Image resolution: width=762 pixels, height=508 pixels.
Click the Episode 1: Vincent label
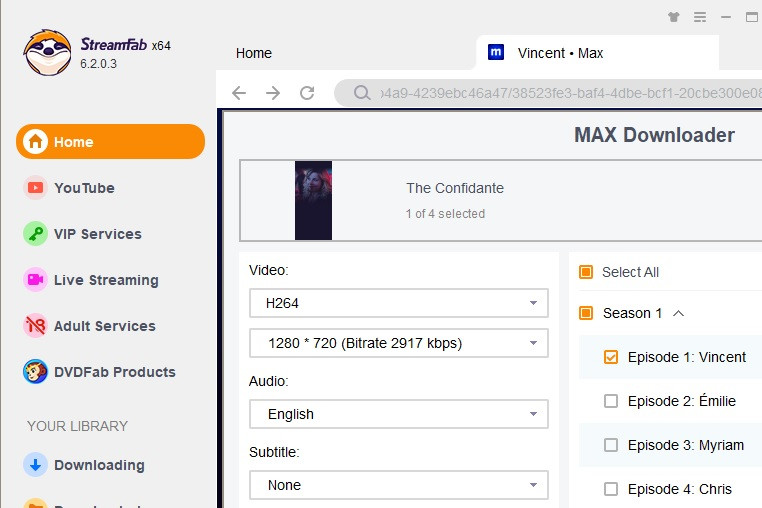coord(687,357)
